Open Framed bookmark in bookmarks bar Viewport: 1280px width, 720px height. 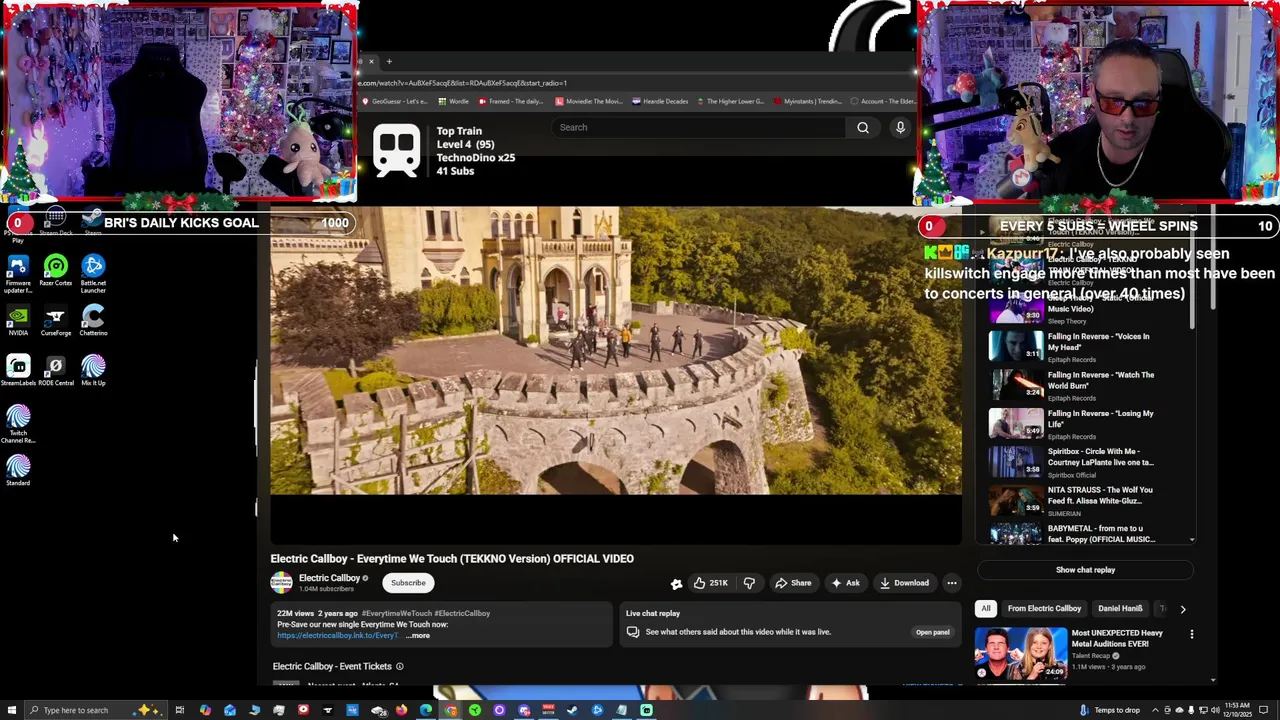pos(511,101)
